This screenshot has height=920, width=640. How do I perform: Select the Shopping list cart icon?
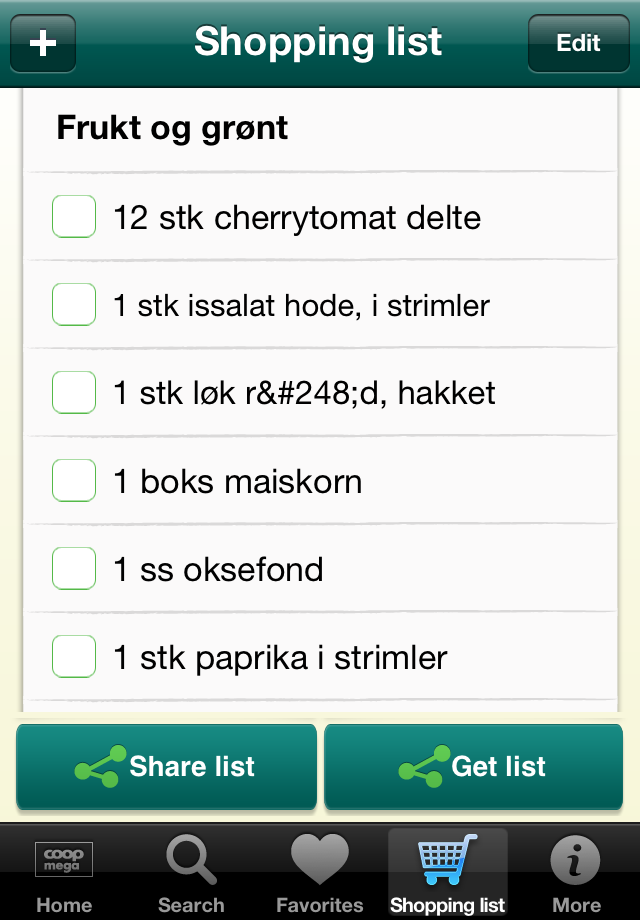(x=447, y=860)
